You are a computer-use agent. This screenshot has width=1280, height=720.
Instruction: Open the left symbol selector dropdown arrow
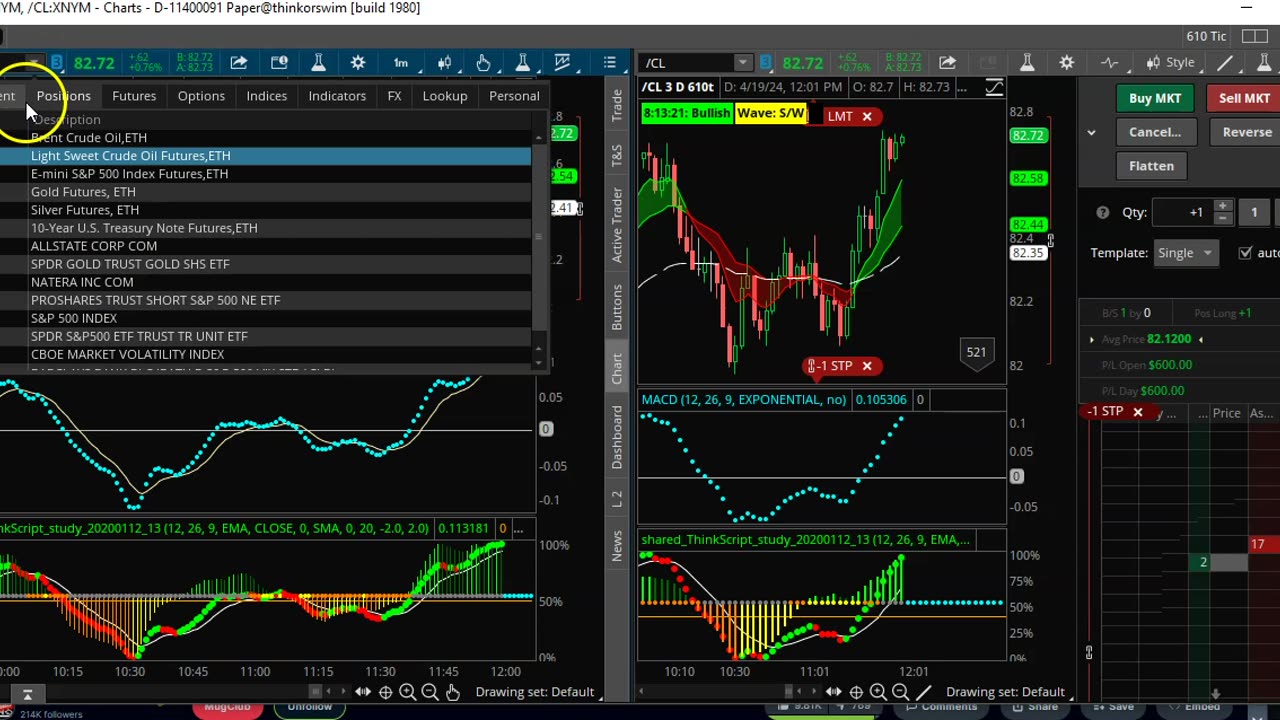[x=34, y=63]
